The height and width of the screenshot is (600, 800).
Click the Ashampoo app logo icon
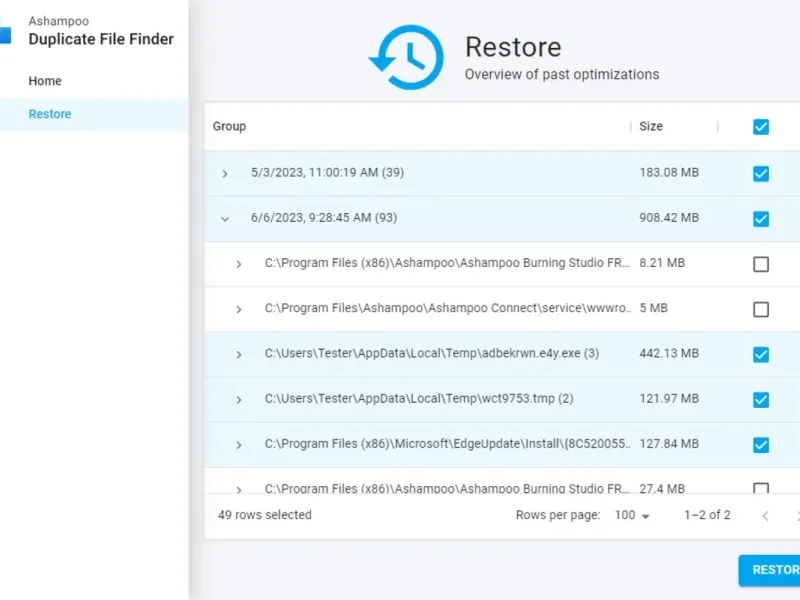coord(5,35)
